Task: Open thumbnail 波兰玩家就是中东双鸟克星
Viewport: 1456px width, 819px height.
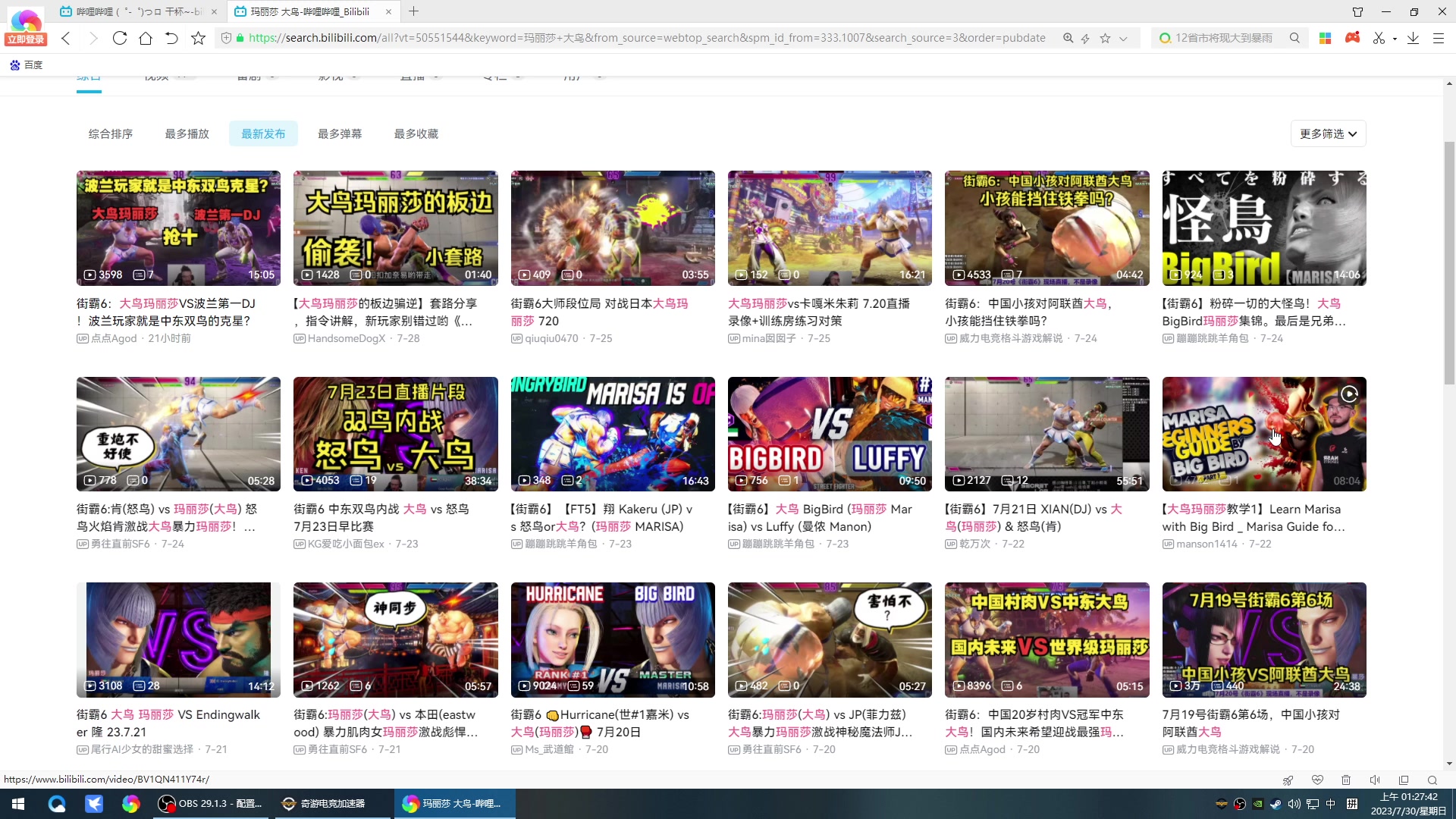Action: click(178, 227)
